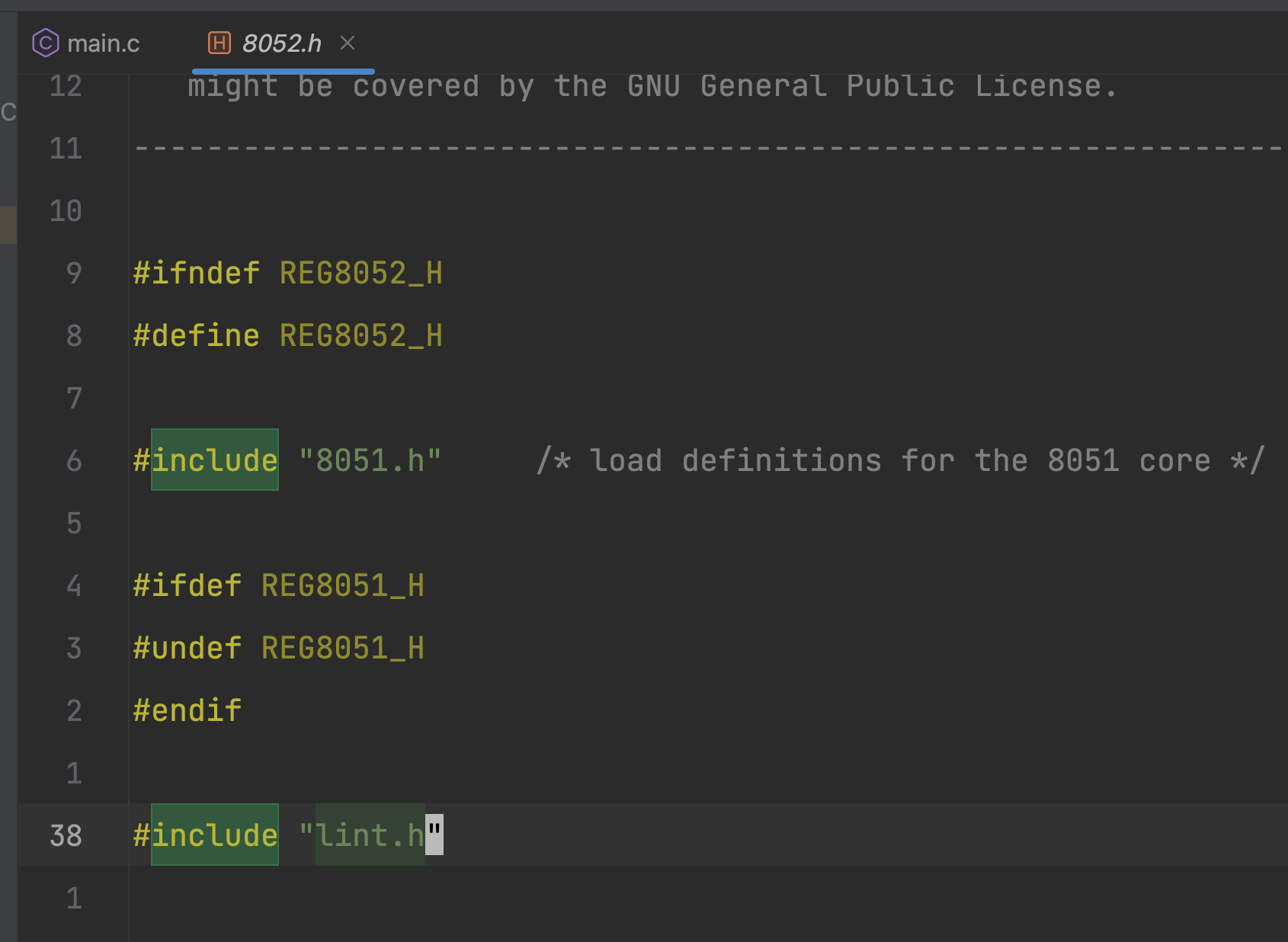Click the #endif directive
This screenshot has width=1288, height=942.
tap(187, 710)
